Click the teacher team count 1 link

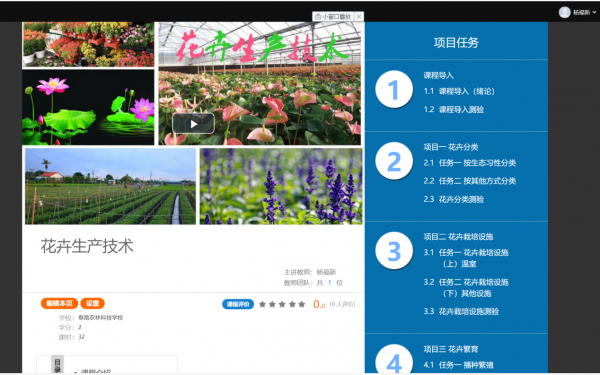[329, 283]
